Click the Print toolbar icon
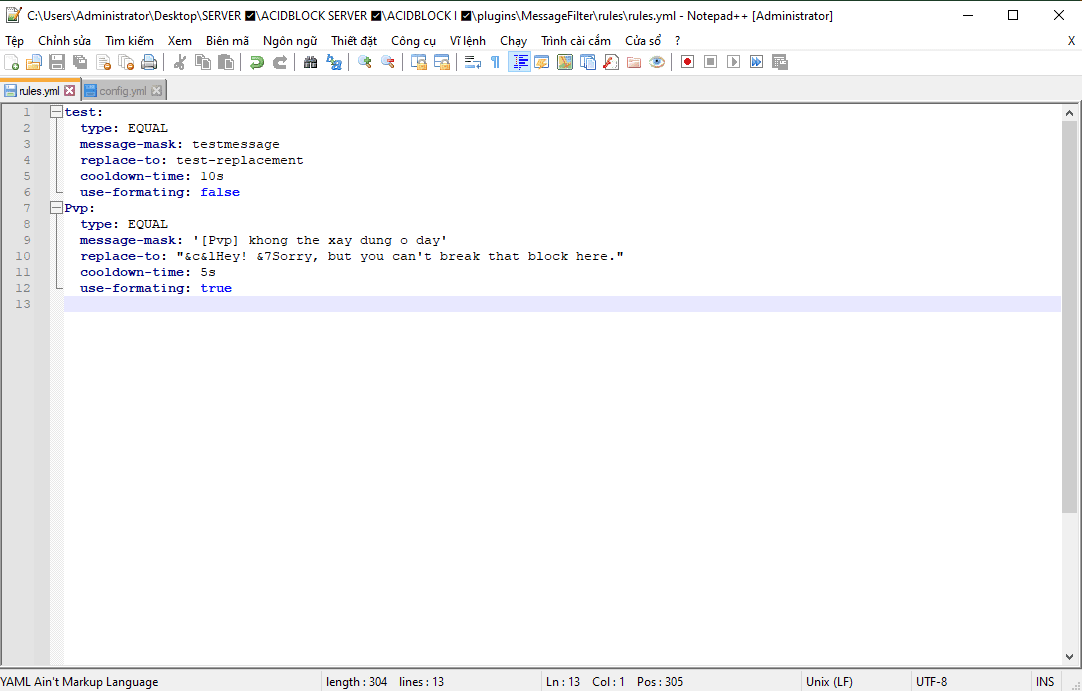The image size is (1082, 691). coord(149,62)
